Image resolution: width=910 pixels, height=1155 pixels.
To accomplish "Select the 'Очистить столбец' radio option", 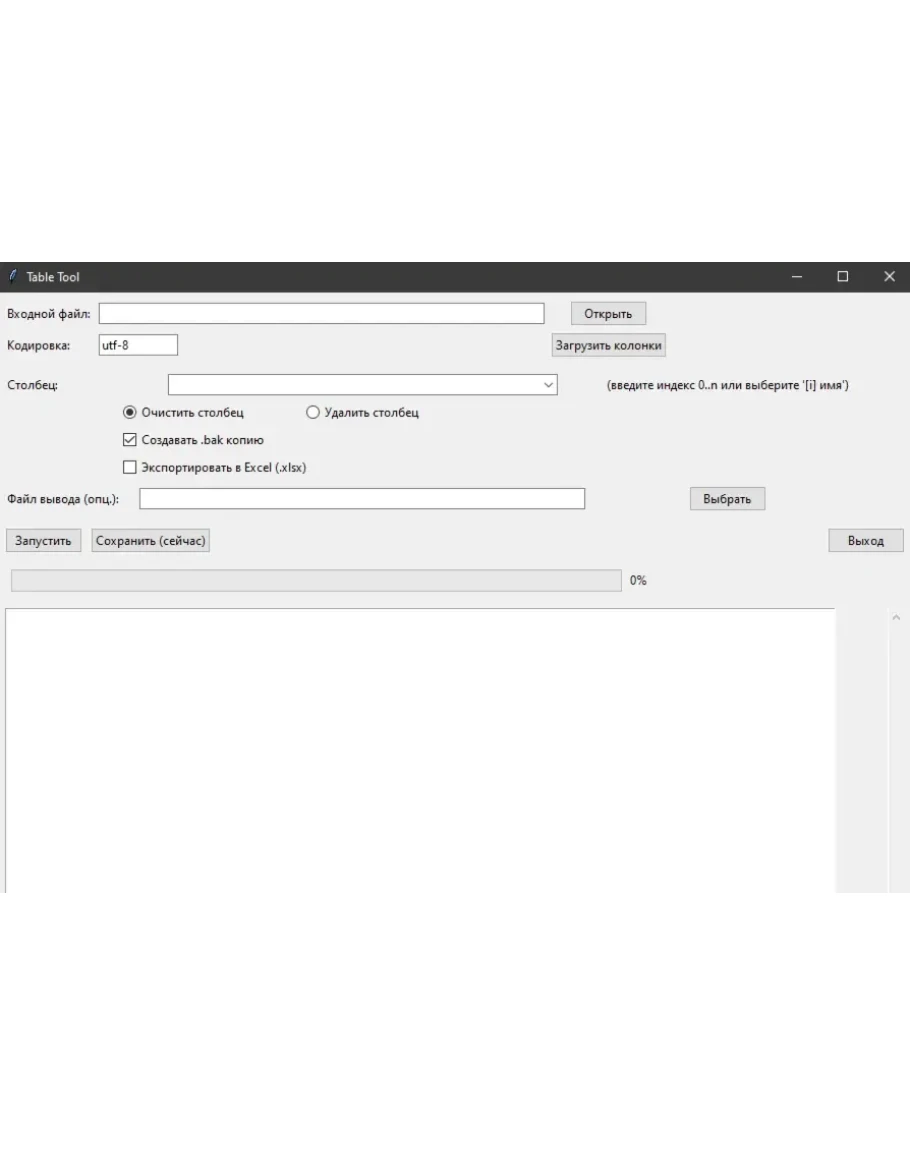I will pyautogui.click(x=130, y=412).
